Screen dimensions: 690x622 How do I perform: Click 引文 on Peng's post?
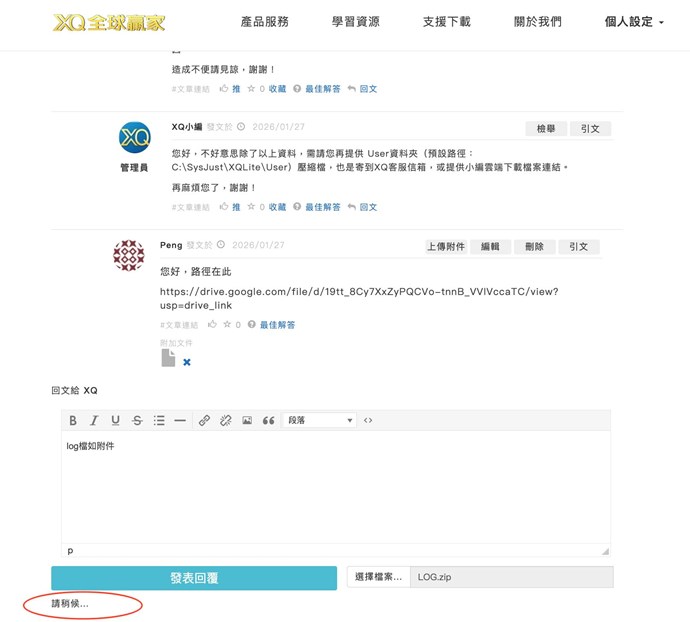click(x=579, y=247)
